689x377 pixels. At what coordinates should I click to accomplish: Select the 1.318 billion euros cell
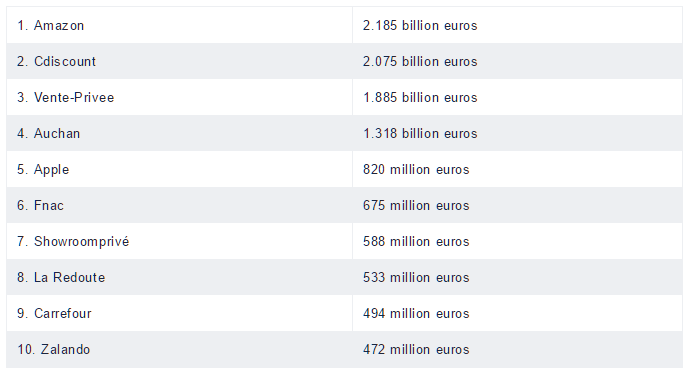[518, 133]
